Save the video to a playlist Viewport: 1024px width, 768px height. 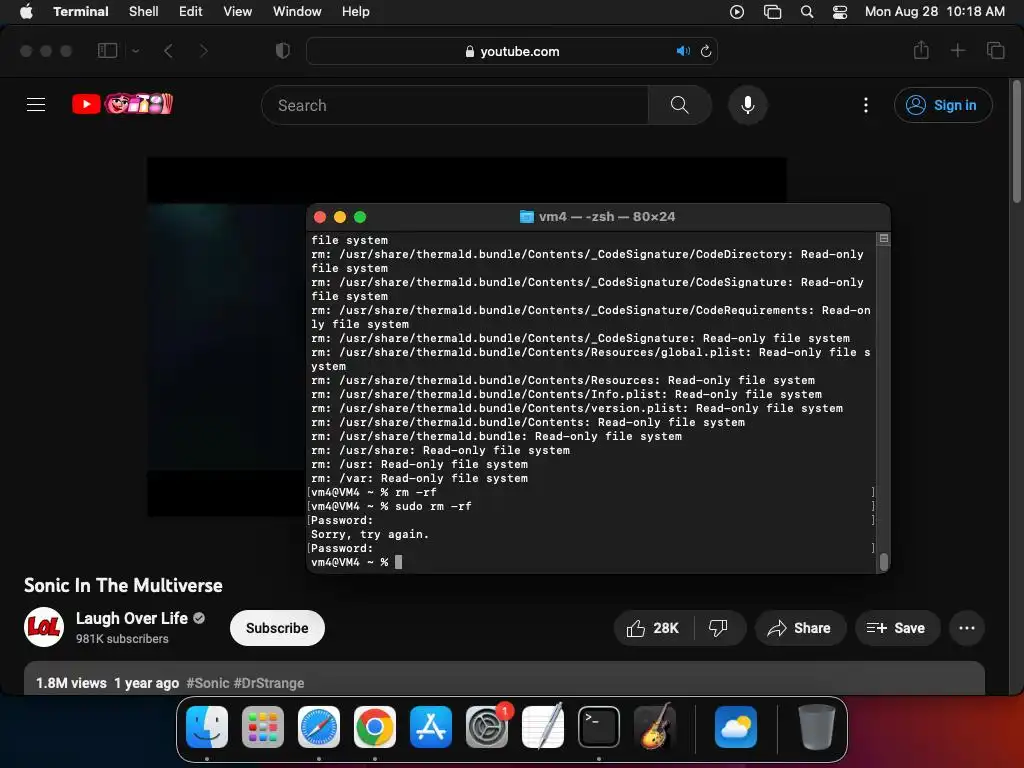click(x=897, y=628)
